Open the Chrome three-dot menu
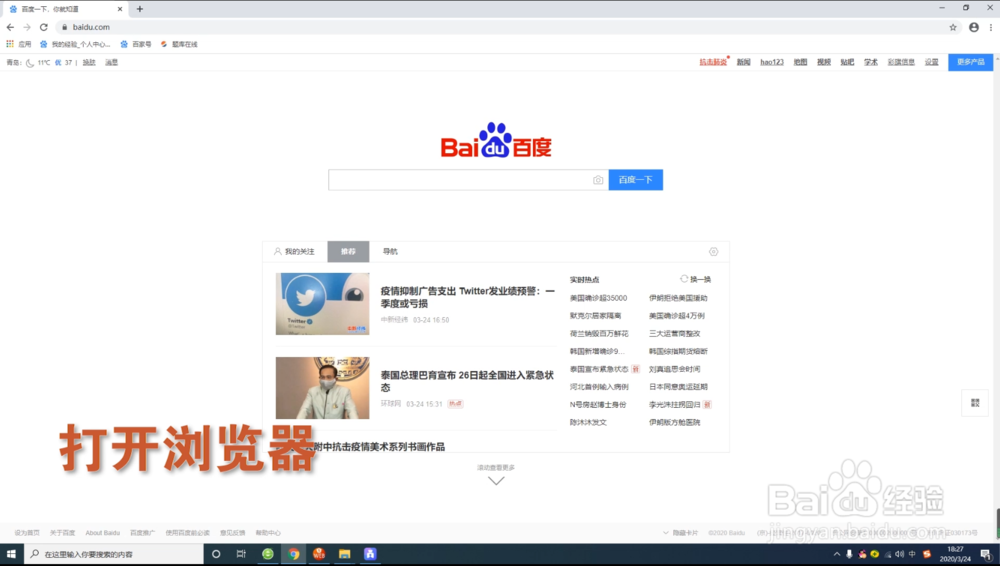1000x566 pixels. [990, 27]
